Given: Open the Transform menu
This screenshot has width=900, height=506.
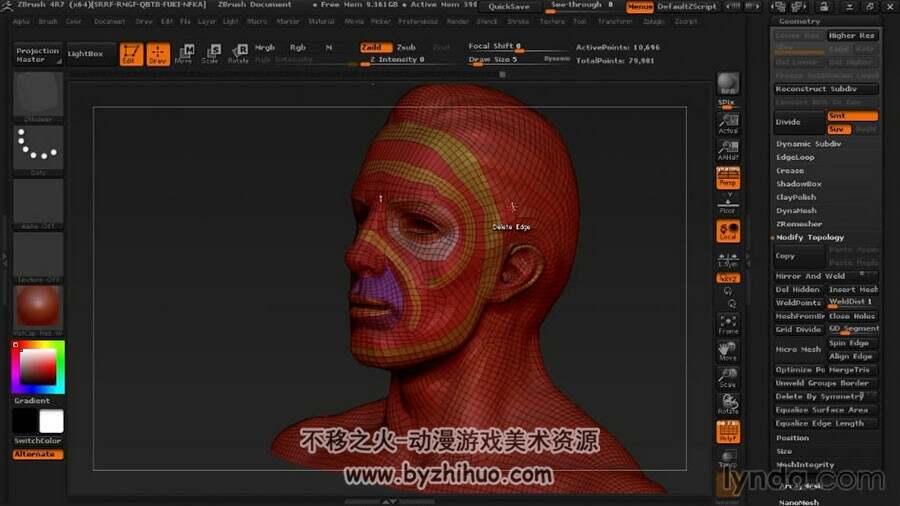Looking at the screenshot, I should coord(615,22).
